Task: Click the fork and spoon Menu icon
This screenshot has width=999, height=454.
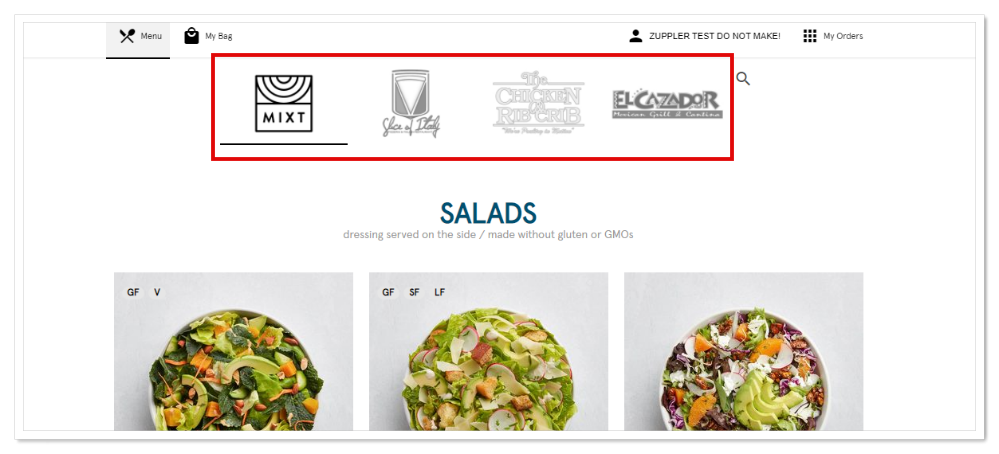Action: (127, 36)
